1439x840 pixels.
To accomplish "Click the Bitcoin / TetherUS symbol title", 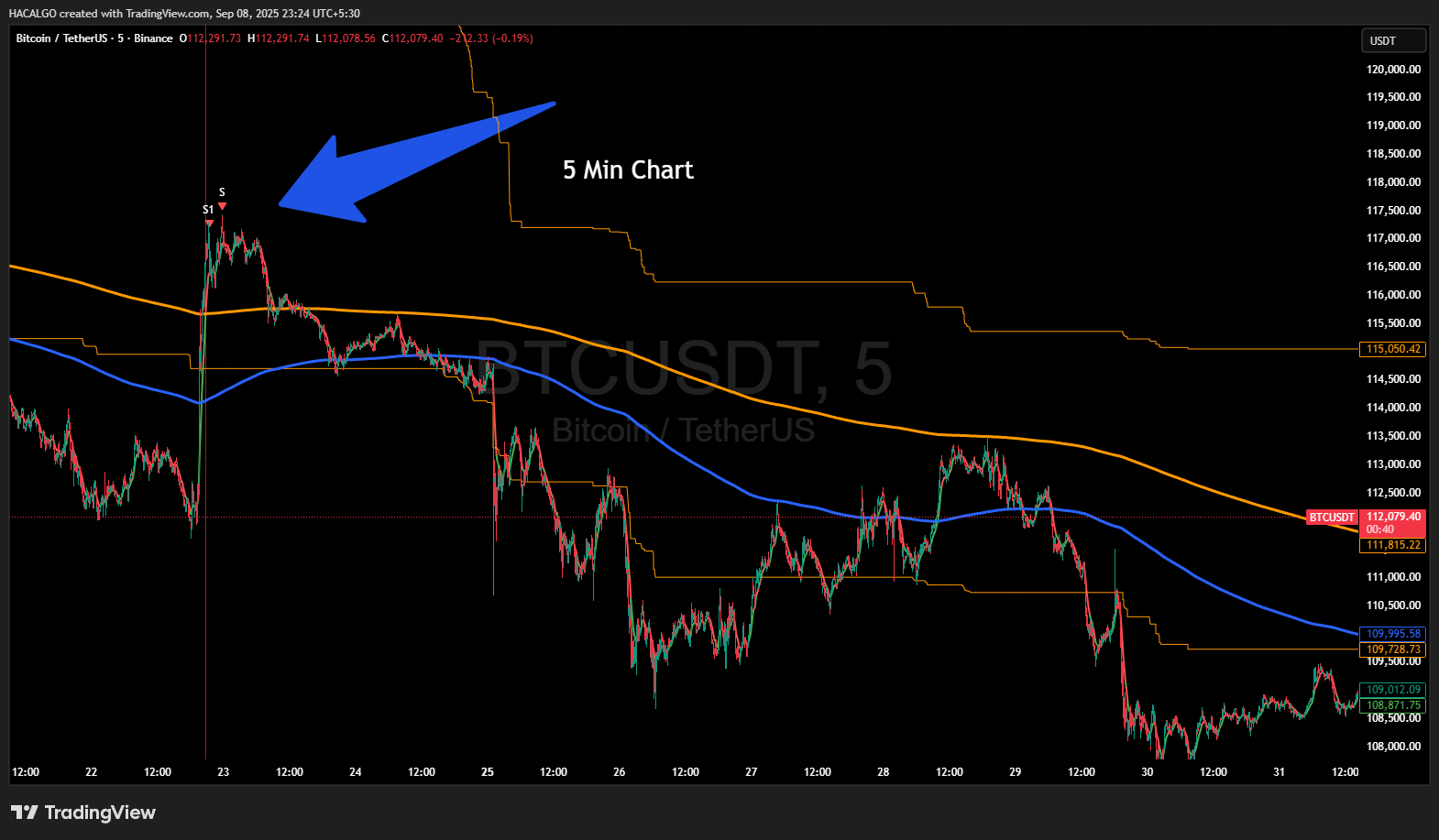I will [x=60, y=38].
